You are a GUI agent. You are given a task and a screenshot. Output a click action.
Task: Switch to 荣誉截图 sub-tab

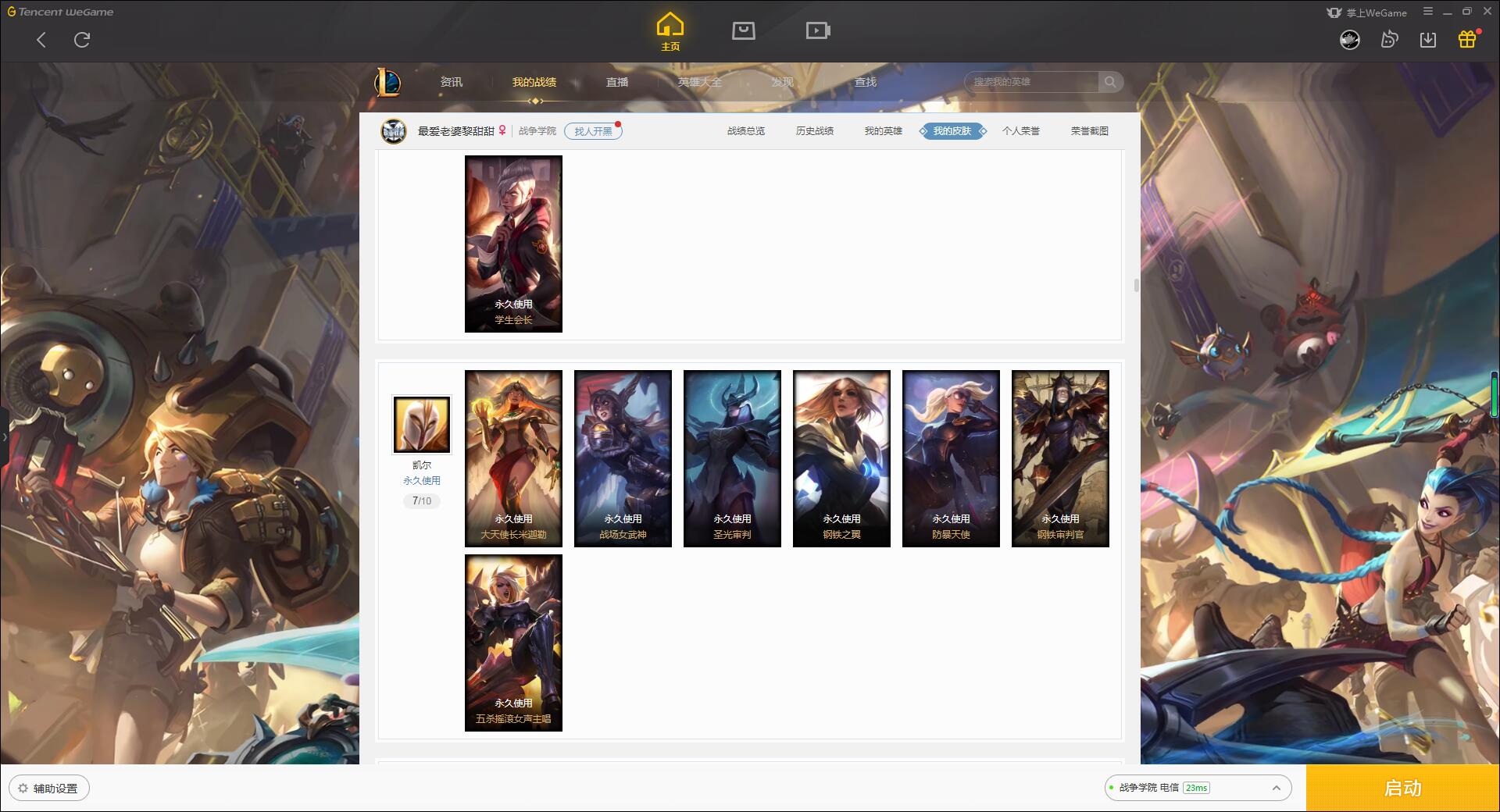click(x=1090, y=131)
